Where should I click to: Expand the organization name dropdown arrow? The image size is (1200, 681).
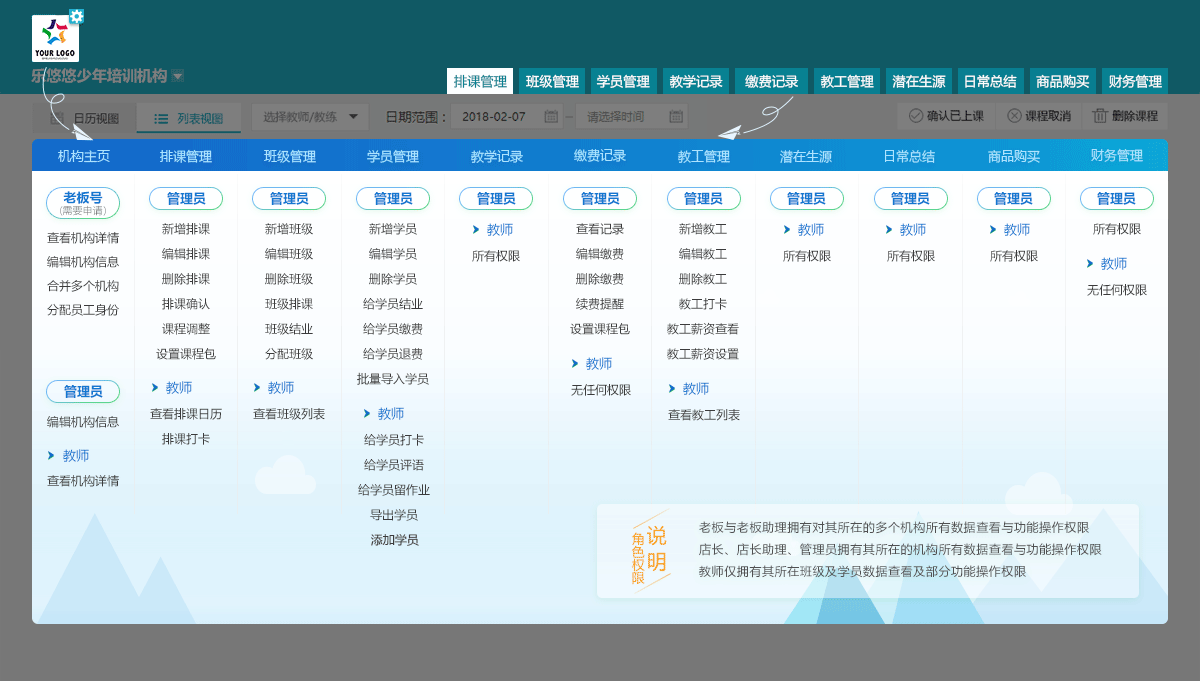(177, 76)
